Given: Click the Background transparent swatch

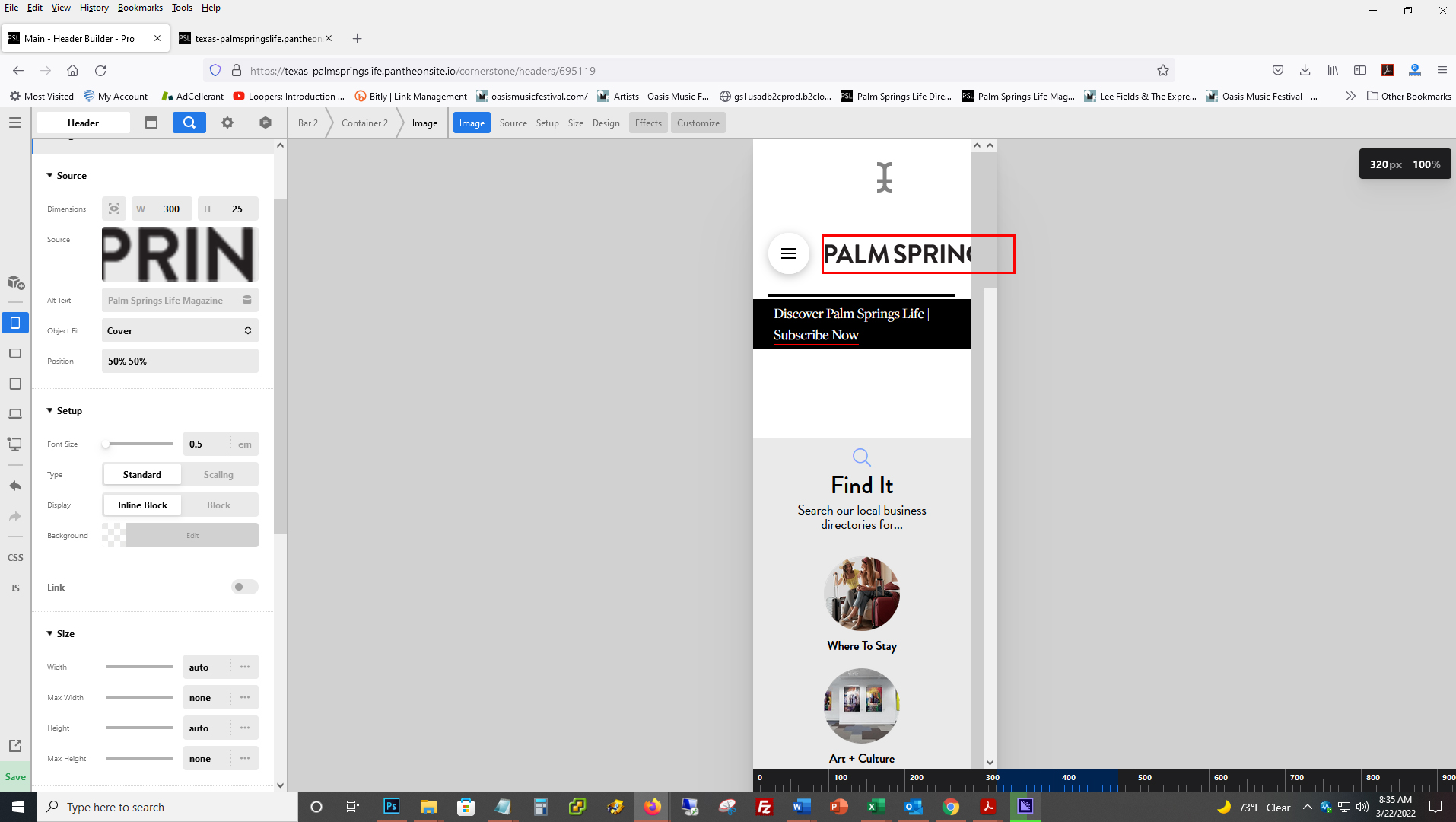Looking at the screenshot, I should (x=114, y=535).
